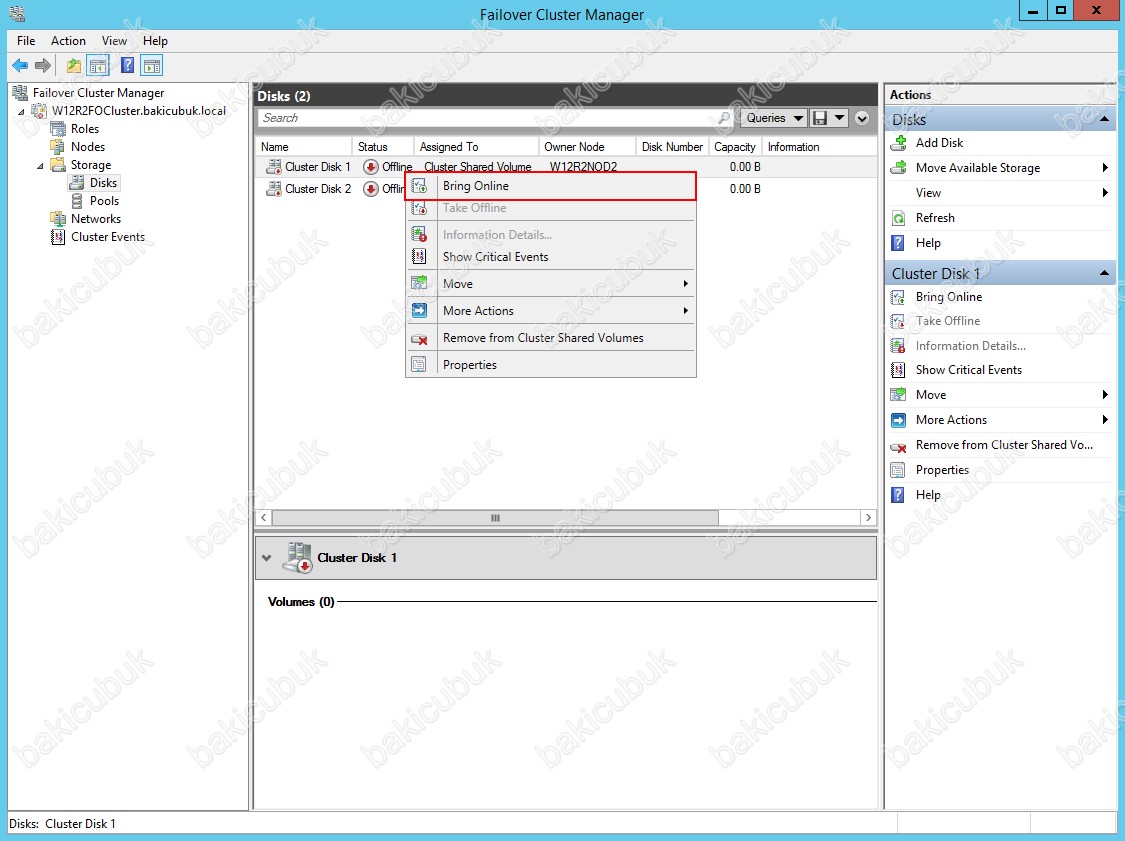
Task: Click the Bring Online icon in Actions pane
Action: click(x=898, y=297)
